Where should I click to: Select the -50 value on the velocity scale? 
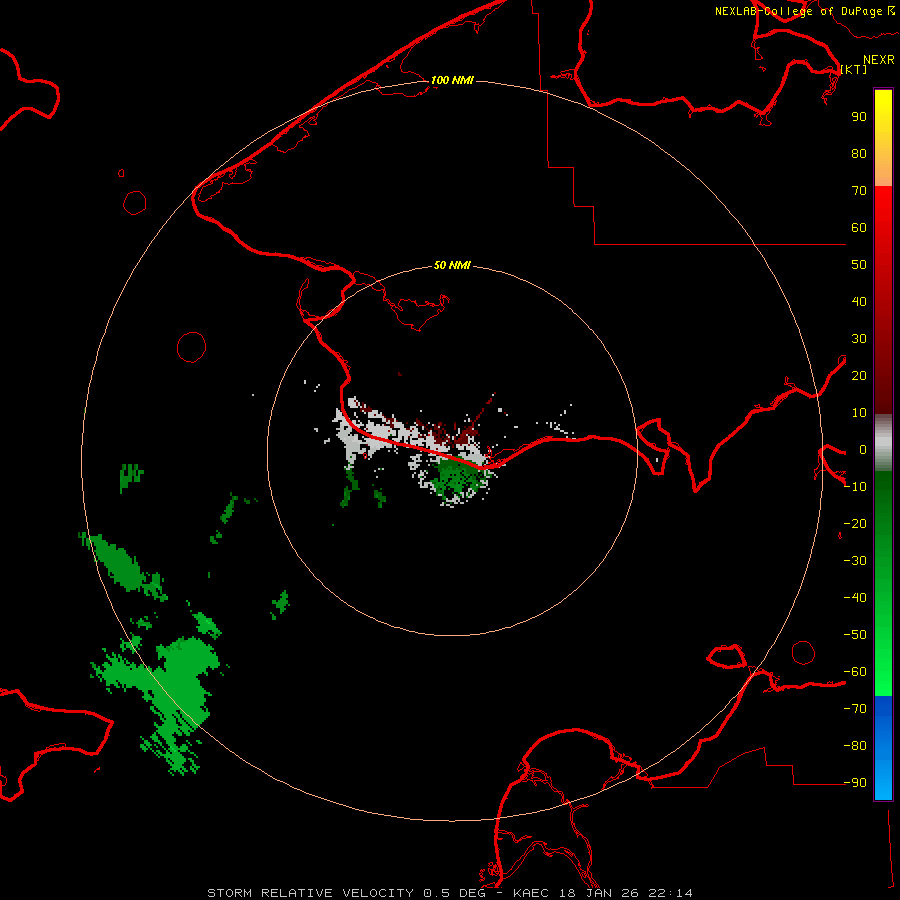(x=855, y=635)
